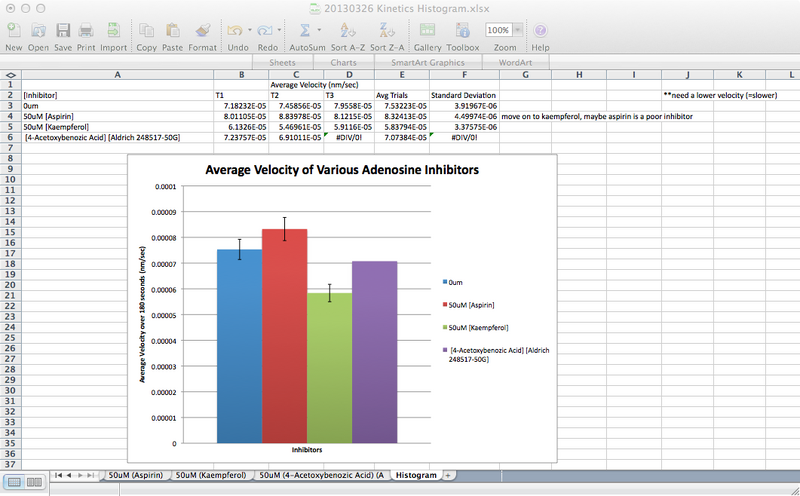Switch to 50uM (Kaempferol) sheet tab
Viewport: 800px width, 496px height.
tap(211, 474)
